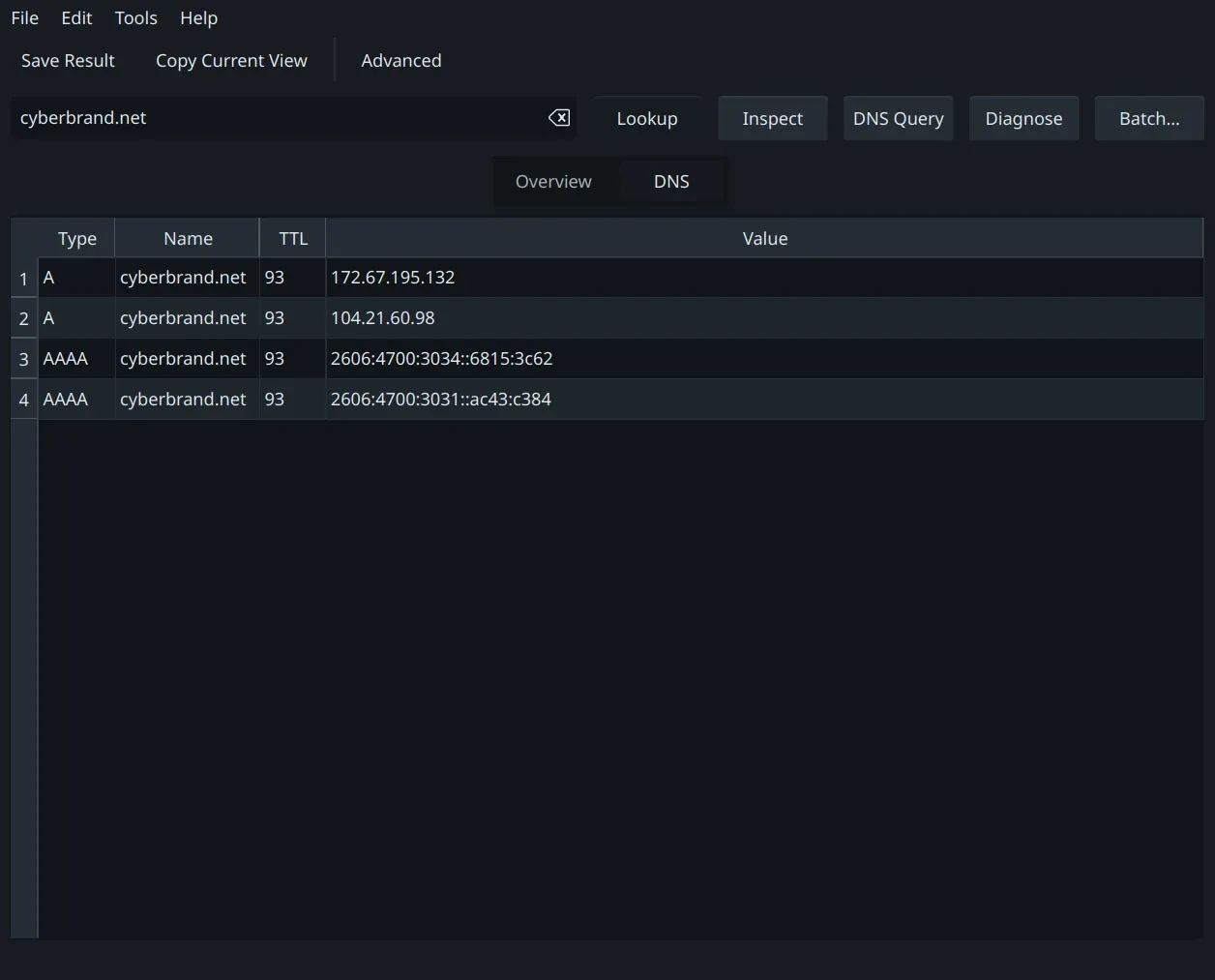
Task: Open the Batch... dialog
Action: pos(1149,119)
